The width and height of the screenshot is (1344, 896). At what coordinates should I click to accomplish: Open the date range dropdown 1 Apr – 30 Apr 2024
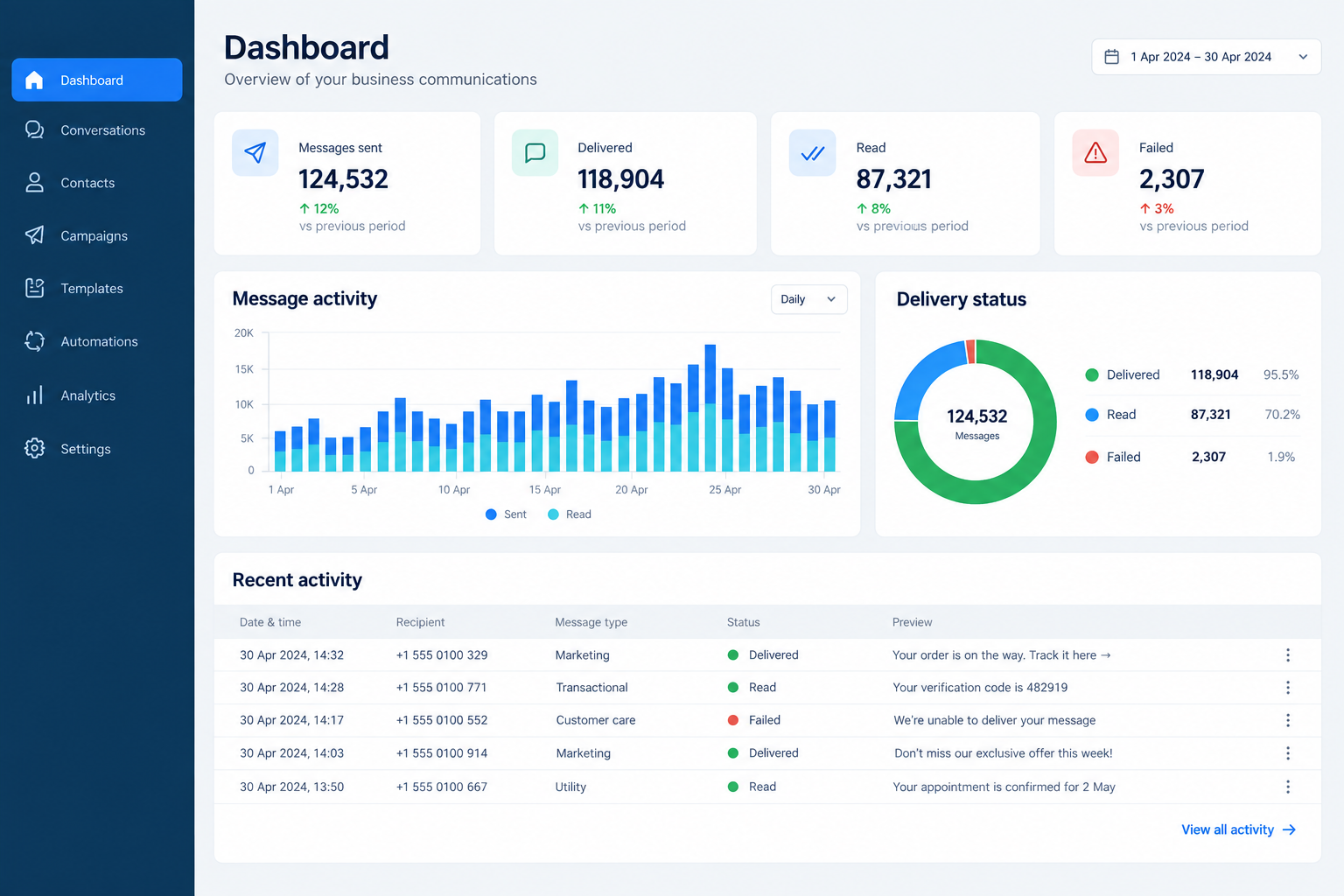click(x=1207, y=57)
